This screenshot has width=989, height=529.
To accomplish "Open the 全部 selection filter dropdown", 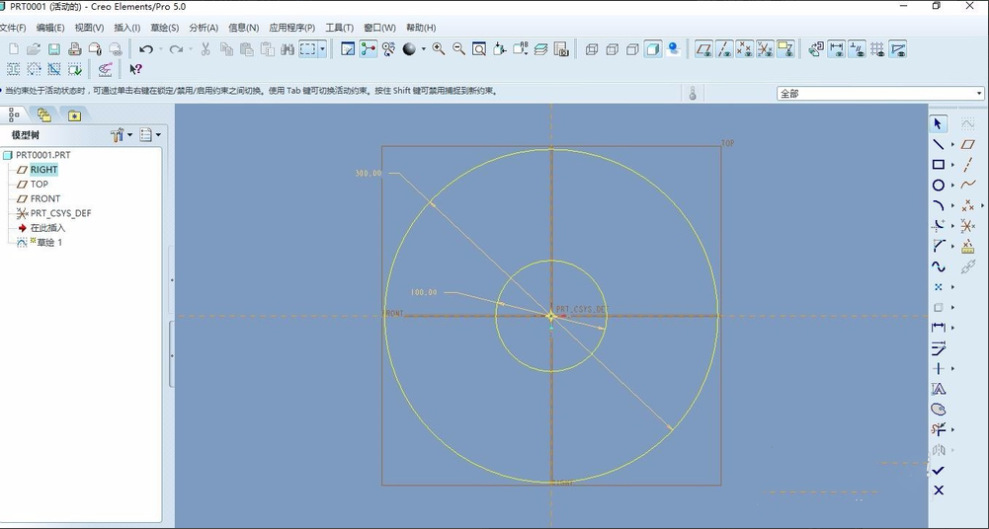I will [x=880, y=93].
